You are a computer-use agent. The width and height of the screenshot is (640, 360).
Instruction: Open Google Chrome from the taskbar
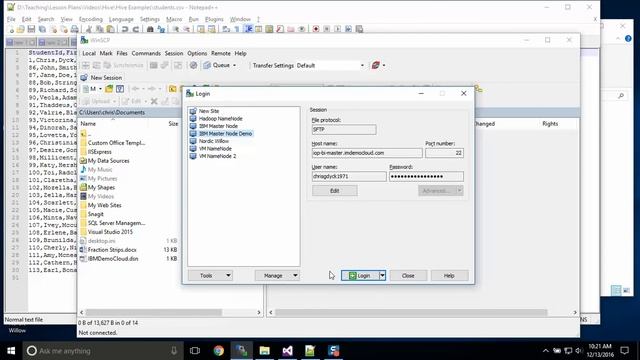coord(219,351)
